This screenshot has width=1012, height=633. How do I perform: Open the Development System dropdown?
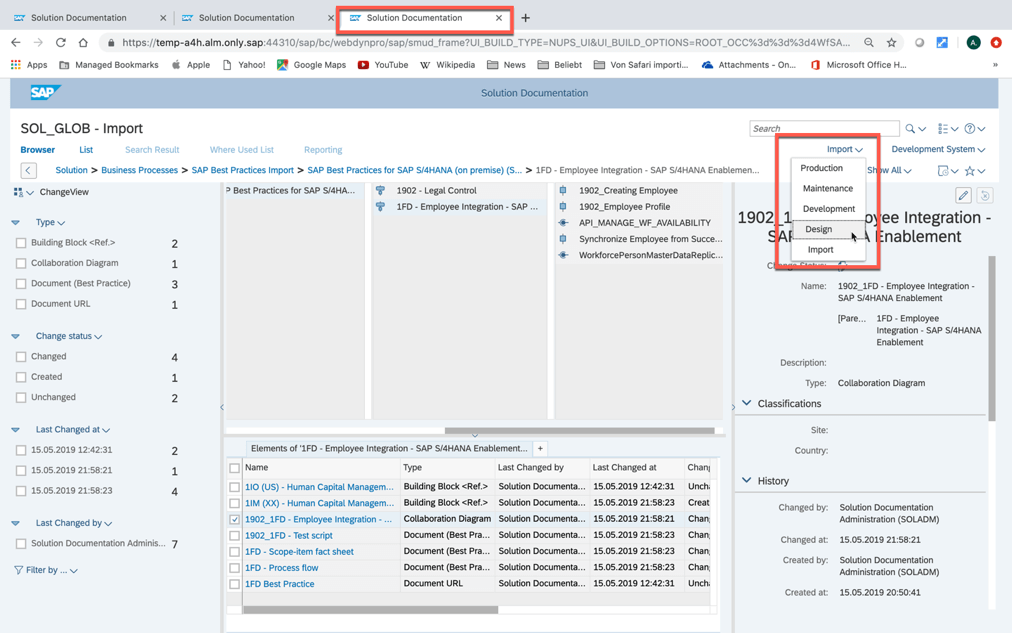click(938, 149)
